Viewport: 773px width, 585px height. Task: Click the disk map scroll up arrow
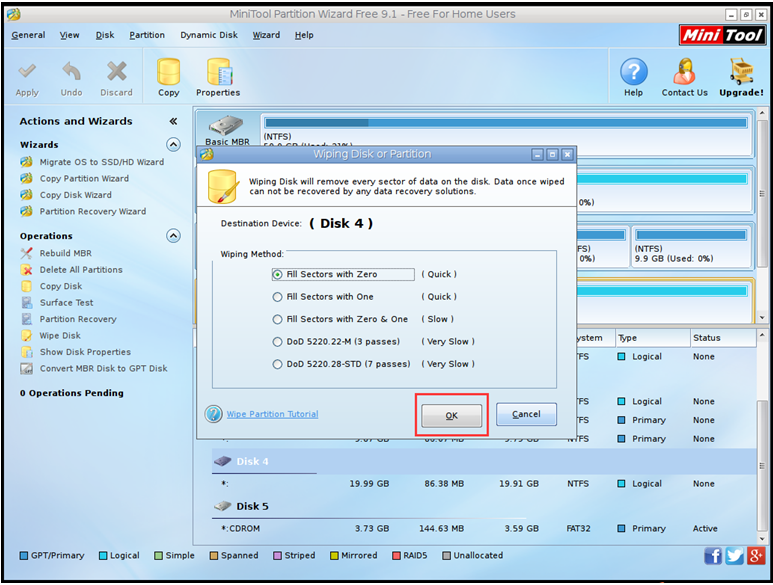pos(762,113)
